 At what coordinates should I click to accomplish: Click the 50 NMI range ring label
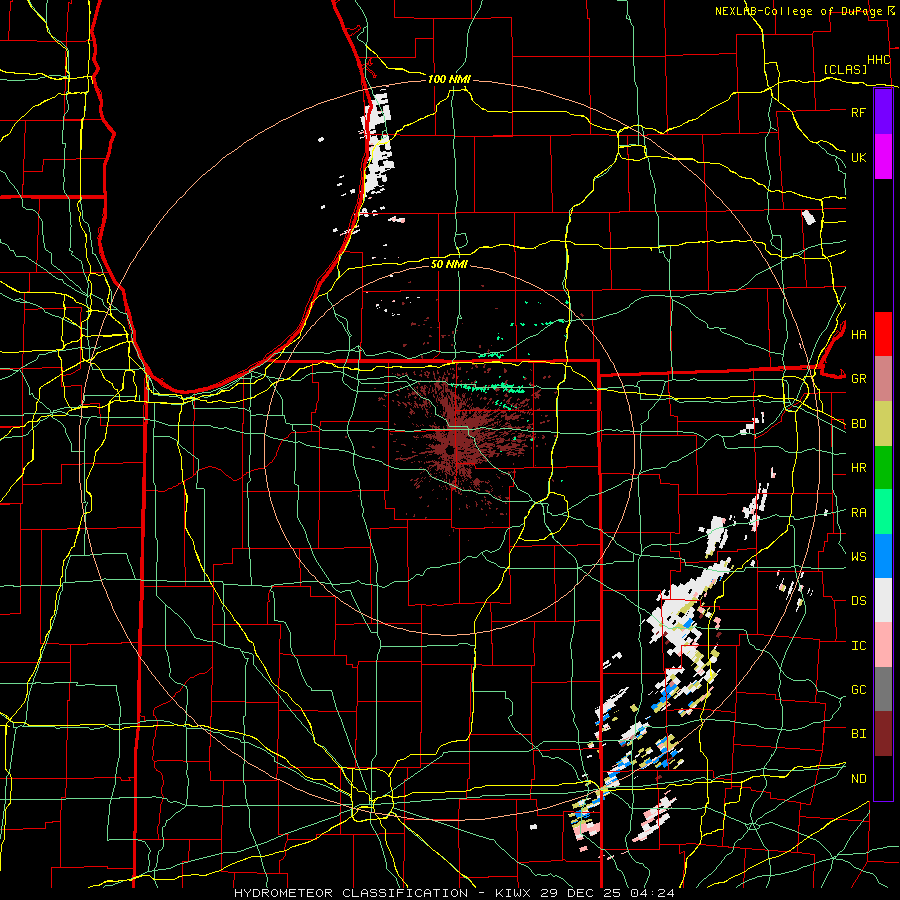coord(449,264)
